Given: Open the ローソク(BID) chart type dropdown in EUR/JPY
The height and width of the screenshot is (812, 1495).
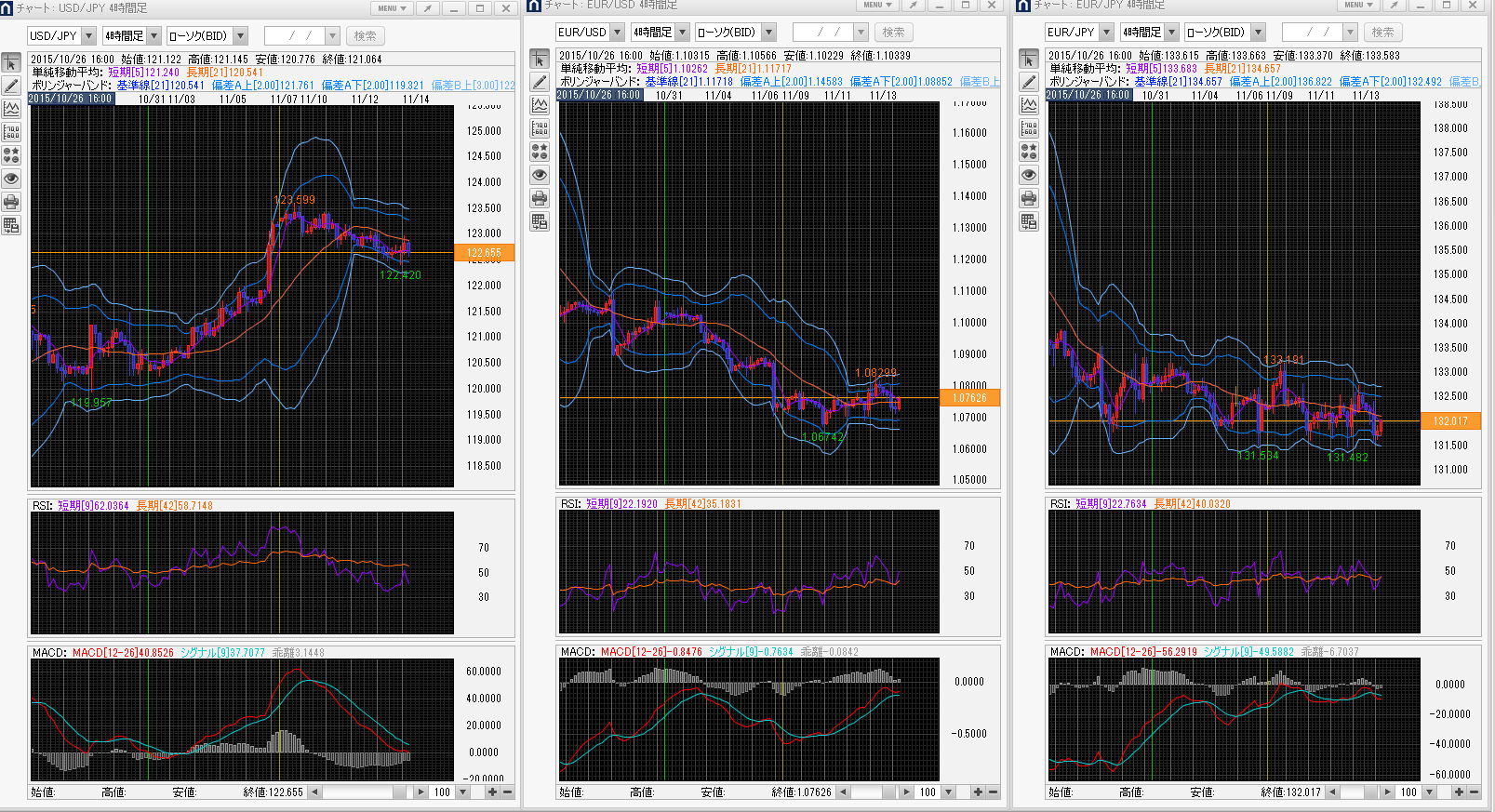Looking at the screenshot, I should coord(1258,33).
